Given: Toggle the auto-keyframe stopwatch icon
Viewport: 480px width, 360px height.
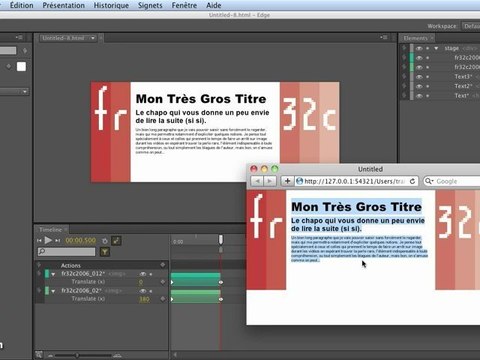Looking at the screenshot, I should pyautogui.click(x=105, y=241).
